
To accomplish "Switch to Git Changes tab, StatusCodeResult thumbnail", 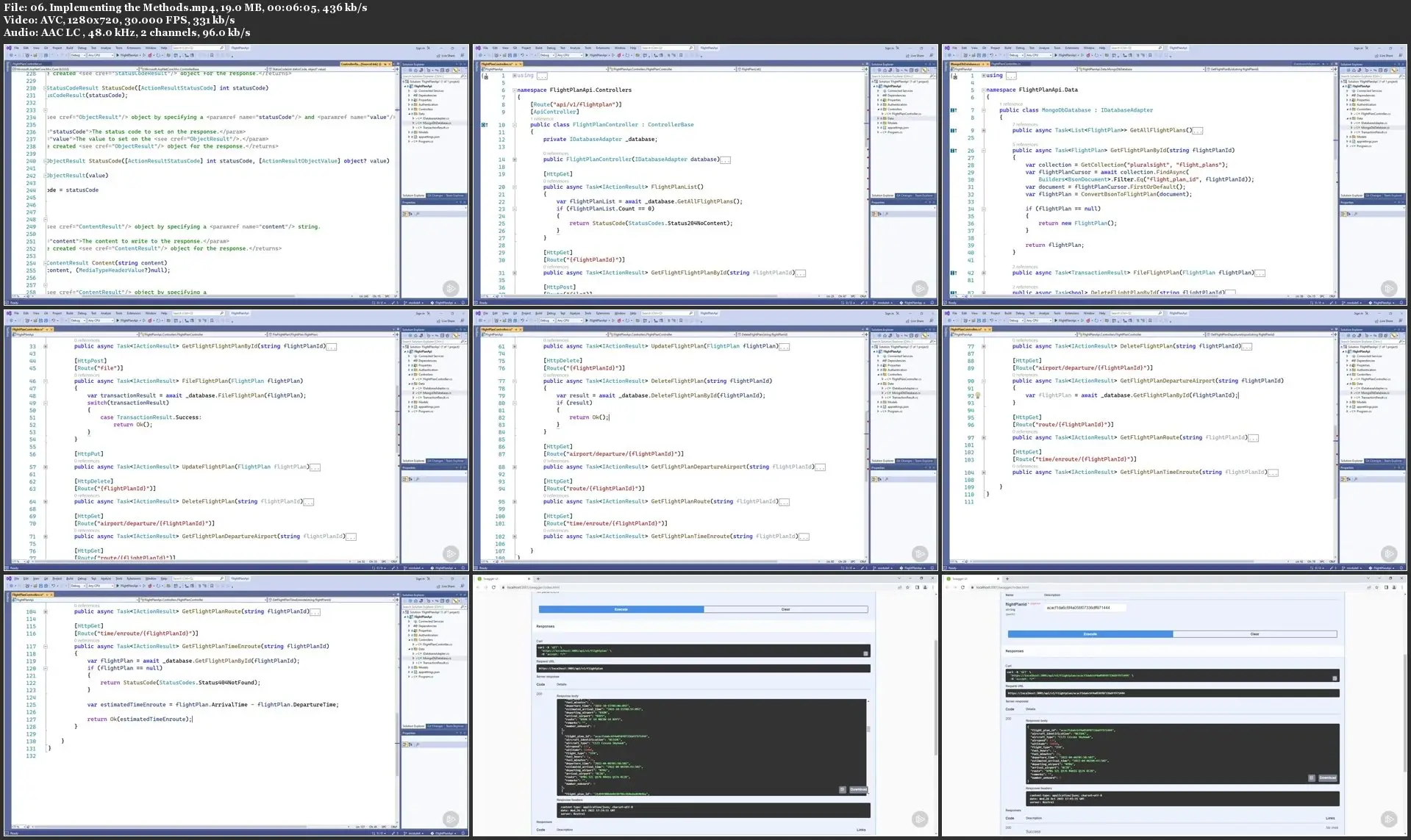I will click(x=435, y=195).
